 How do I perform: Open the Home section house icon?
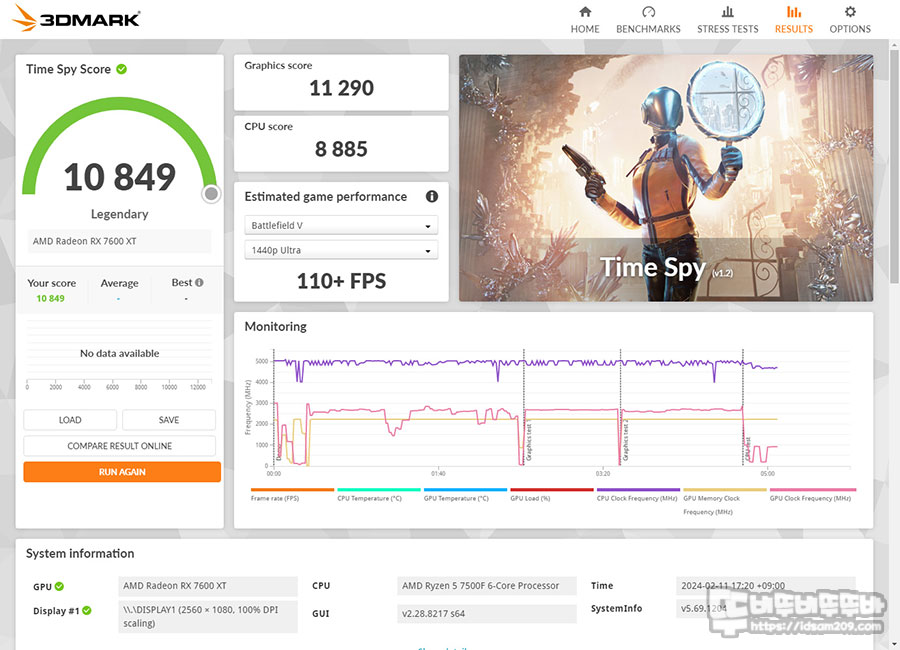point(585,11)
